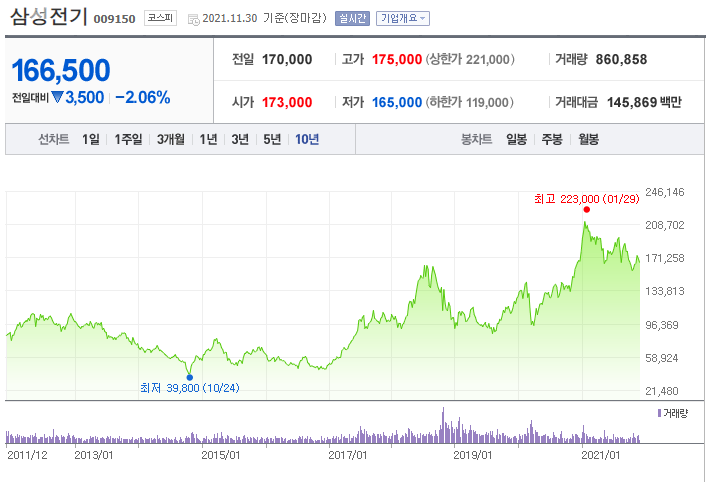The image size is (706, 482).
Task: Click the 거래대금 value 145,869 백만
Action: [644, 103]
